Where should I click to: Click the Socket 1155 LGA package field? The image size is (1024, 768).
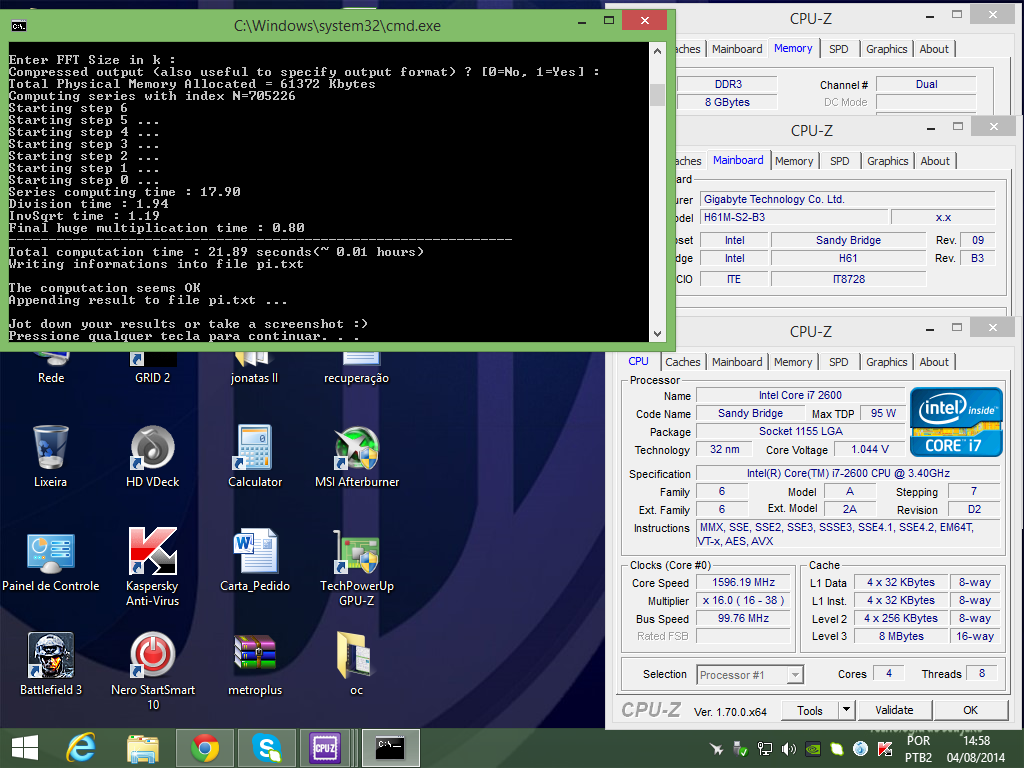(x=800, y=431)
